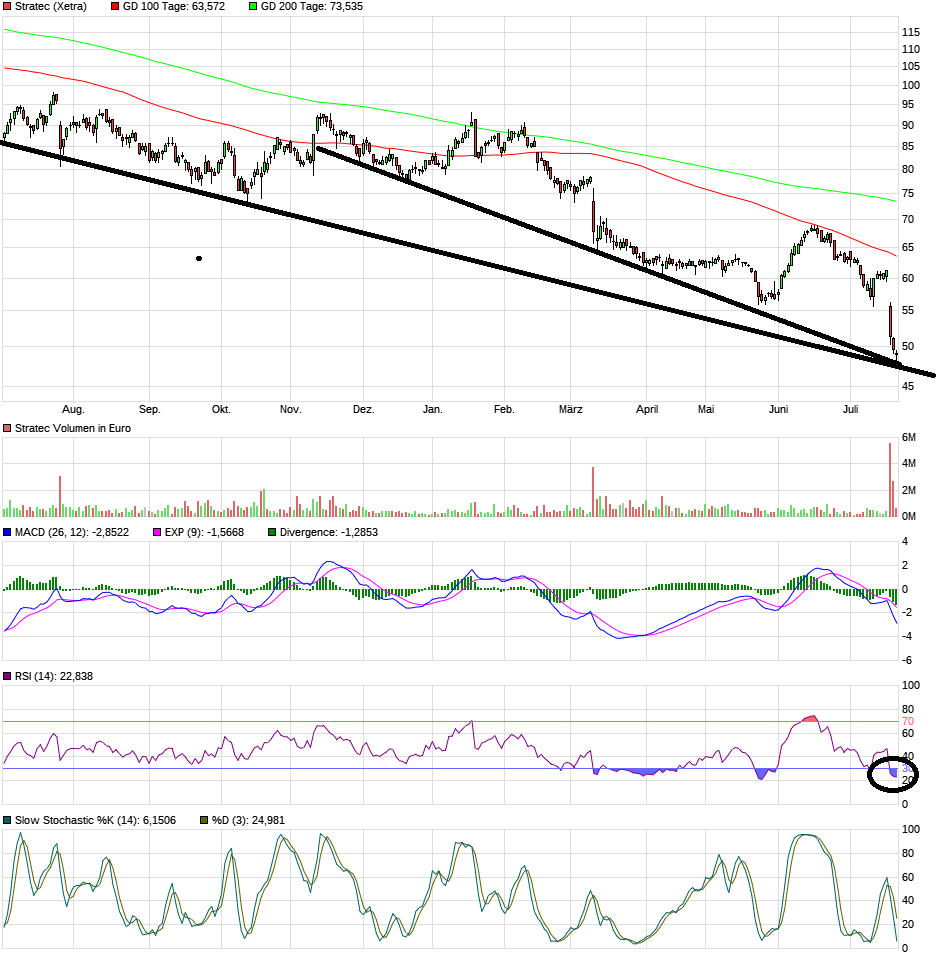Click the 'Sep.' month axis label

pyautogui.click(x=150, y=410)
